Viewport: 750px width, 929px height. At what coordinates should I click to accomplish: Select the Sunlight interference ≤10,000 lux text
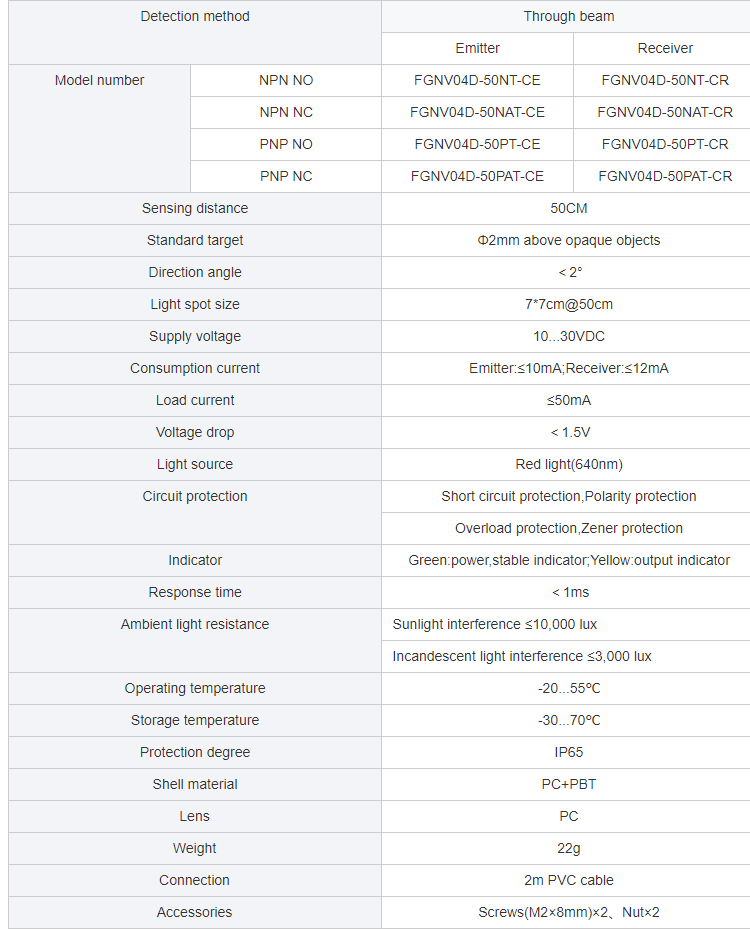495,624
